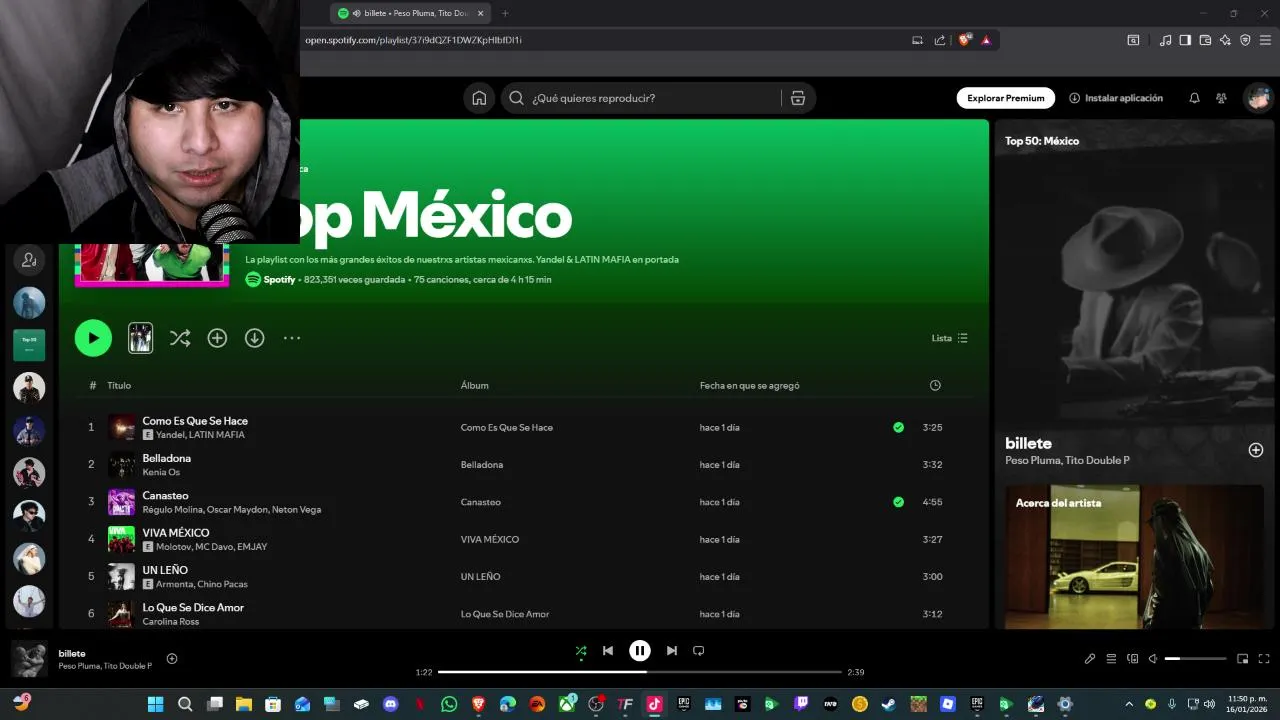
Task: Click the now playing billete cover thumbnail
Action: 29,659
